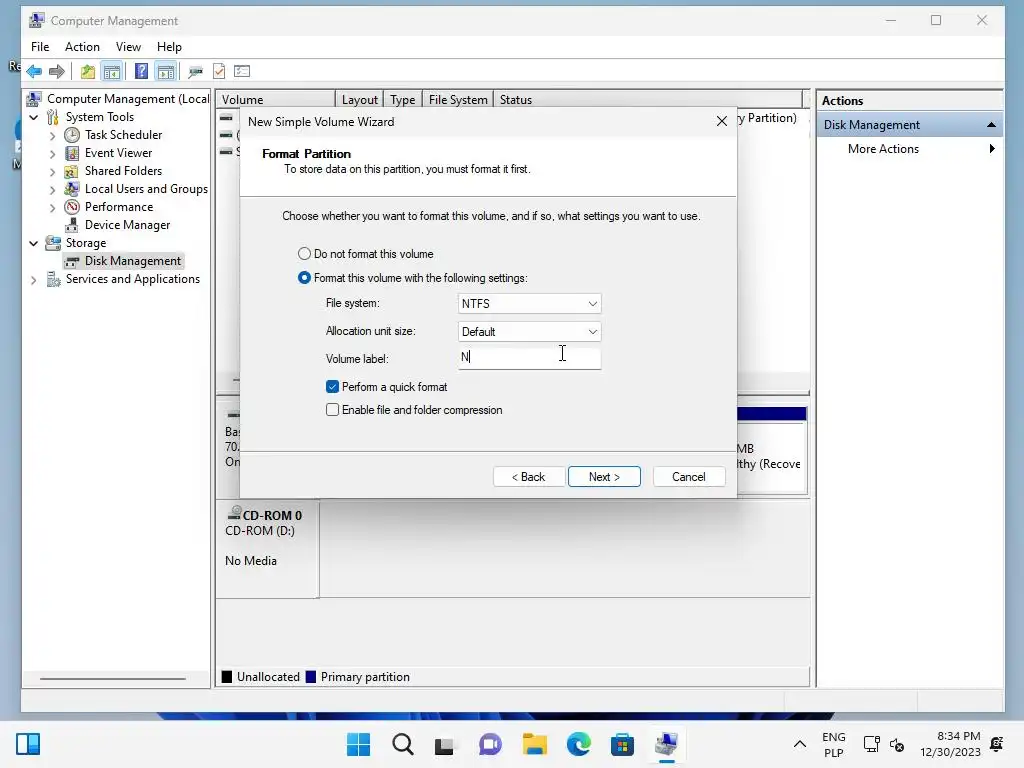Click the Rescan Disks toolbar icon

[195, 71]
